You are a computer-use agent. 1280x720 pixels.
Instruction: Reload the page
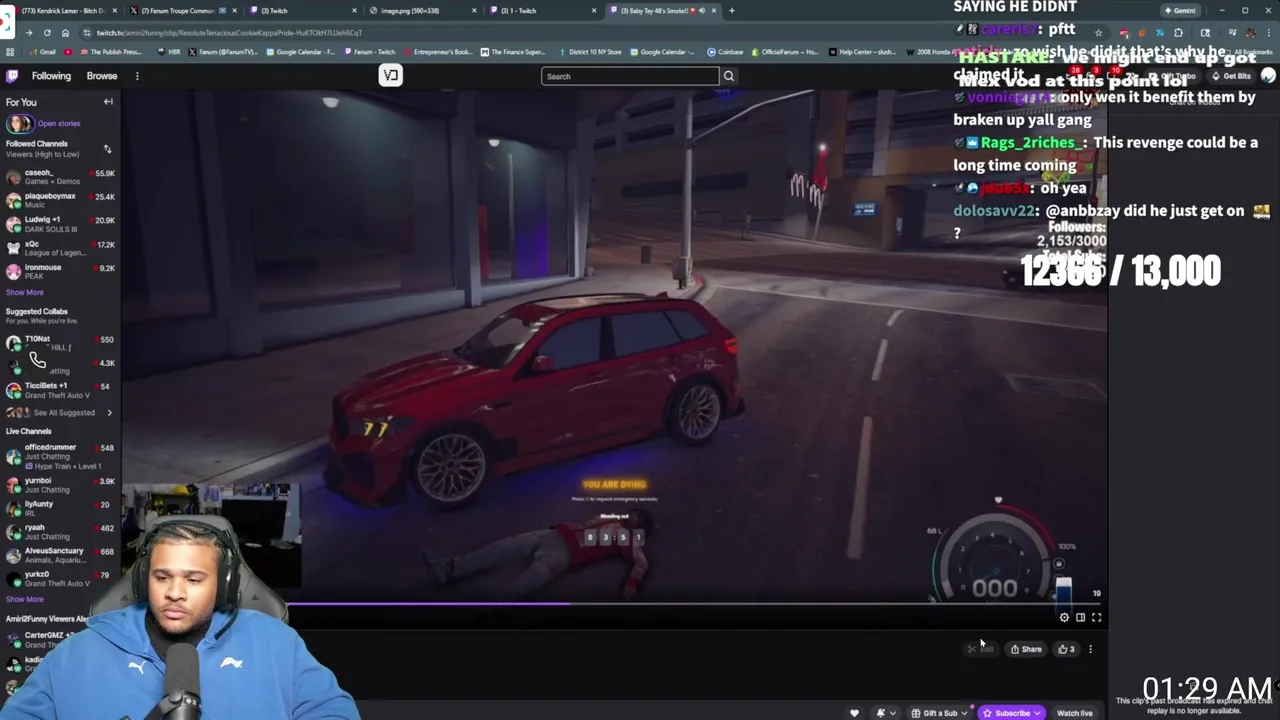point(46,33)
